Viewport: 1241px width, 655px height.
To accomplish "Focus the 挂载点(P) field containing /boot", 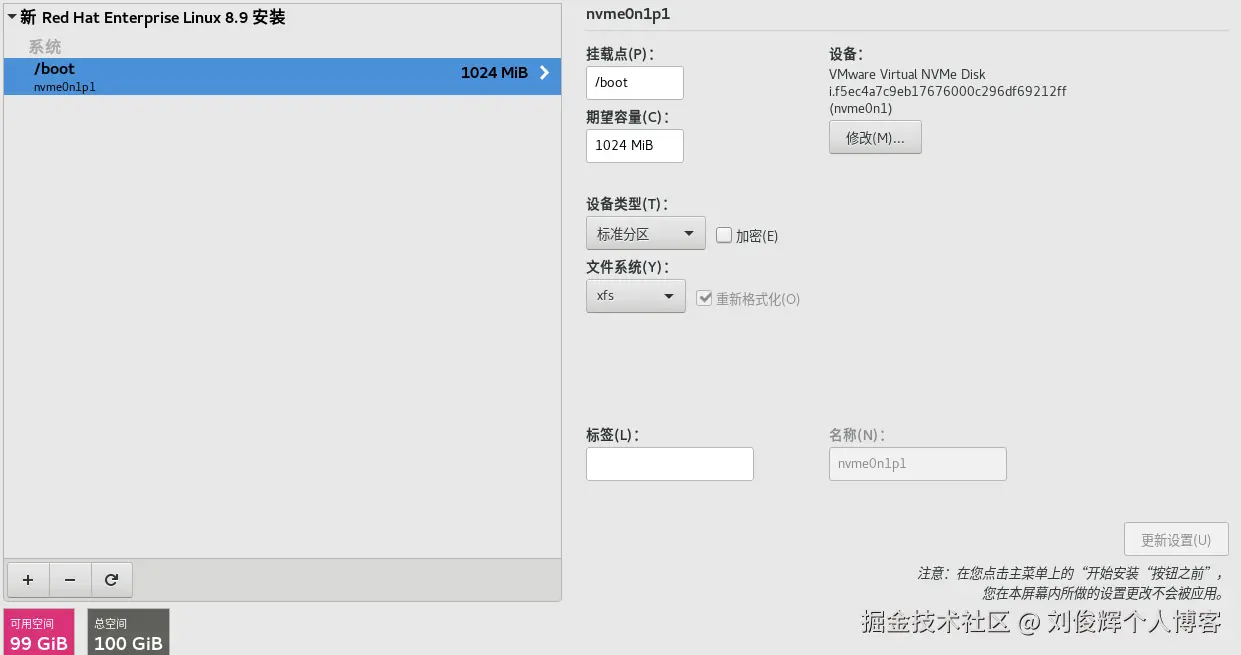I will click(635, 83).
